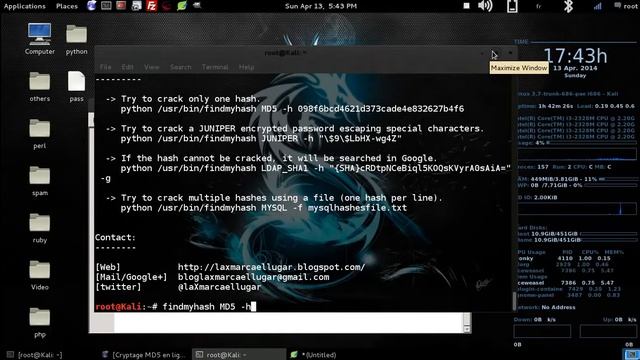Select the others folder on desktop

point(40,87)
